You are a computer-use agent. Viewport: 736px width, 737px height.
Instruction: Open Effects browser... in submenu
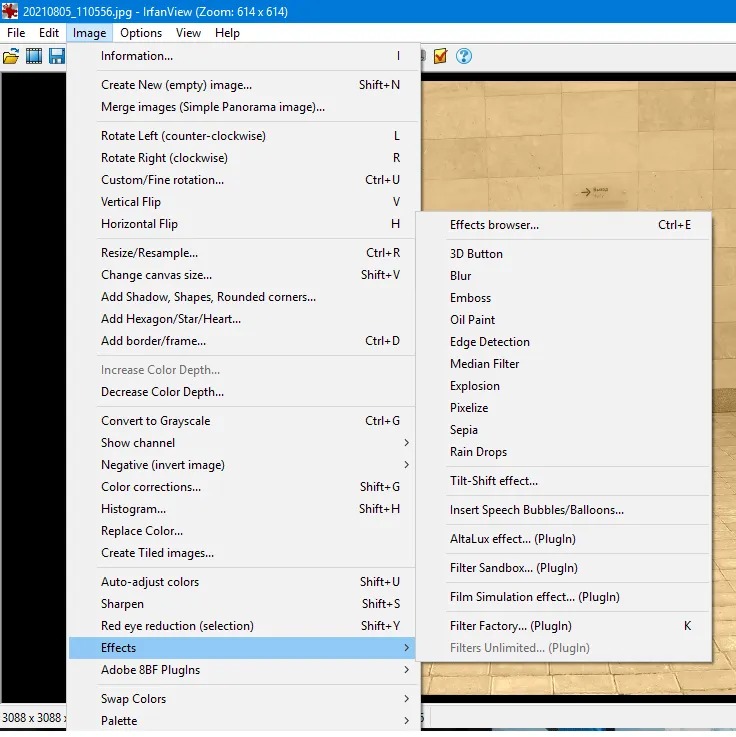pyautogui.click(x=564, y=225)
